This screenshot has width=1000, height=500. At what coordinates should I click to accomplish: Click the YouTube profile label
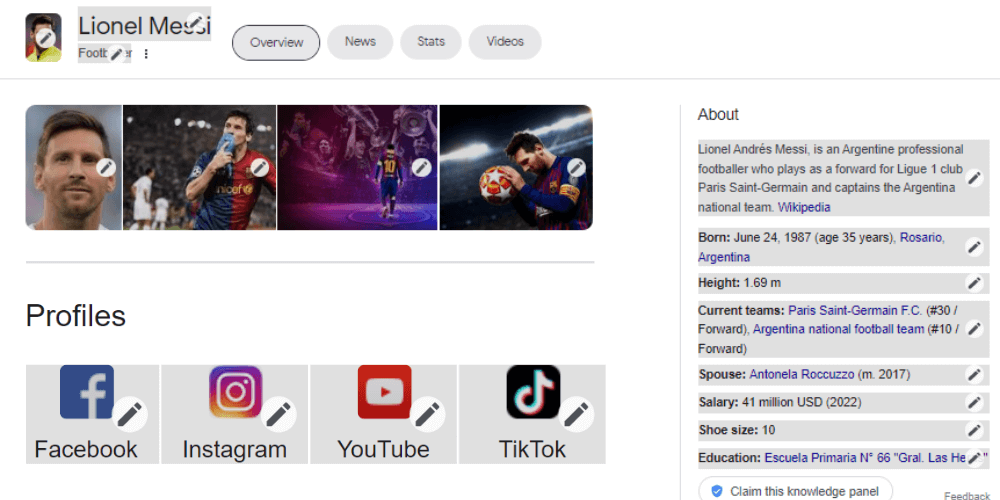(383, 449)
